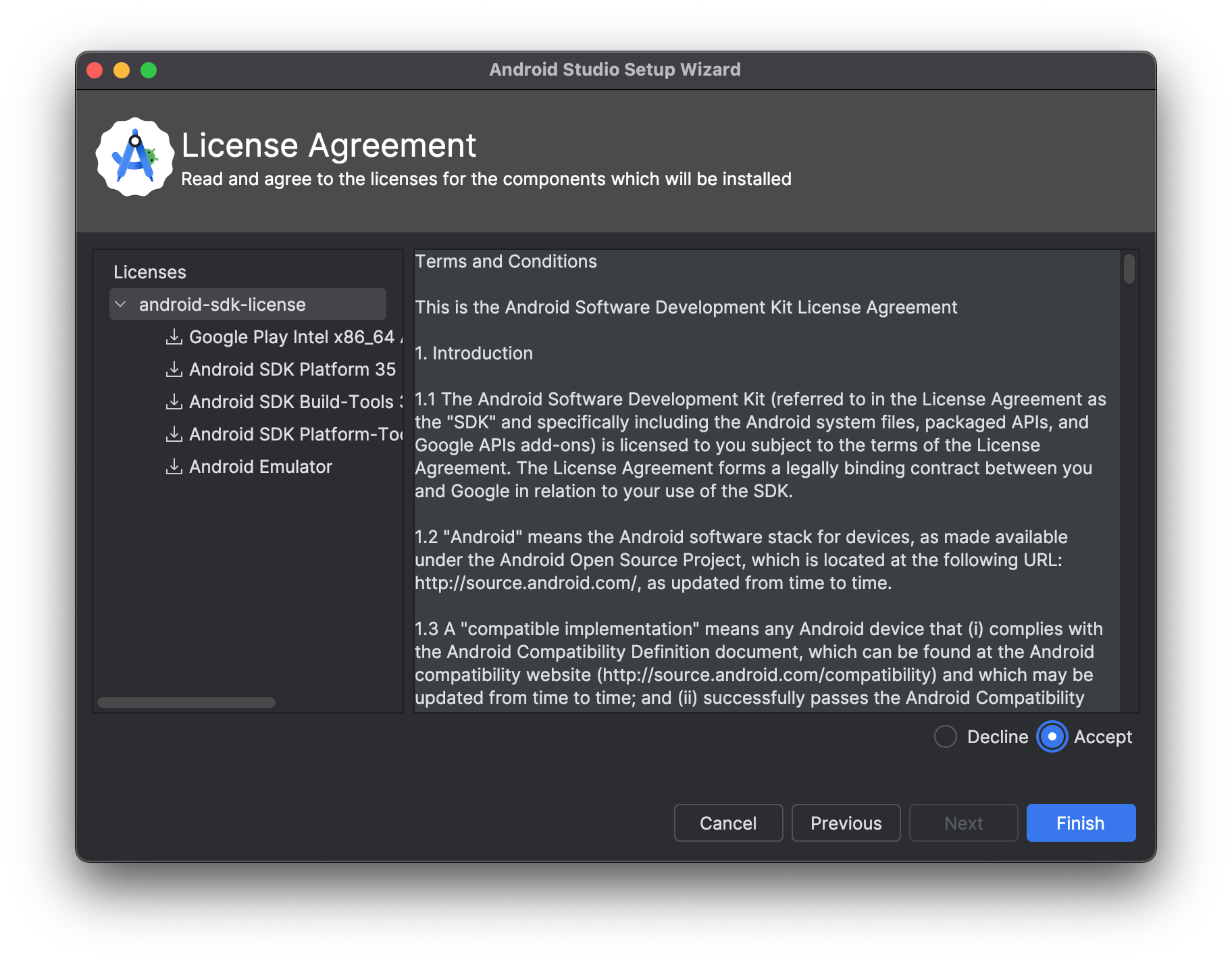
Task: Click the 'Terms and Conditions' text
Action: [x=506, y=261]
